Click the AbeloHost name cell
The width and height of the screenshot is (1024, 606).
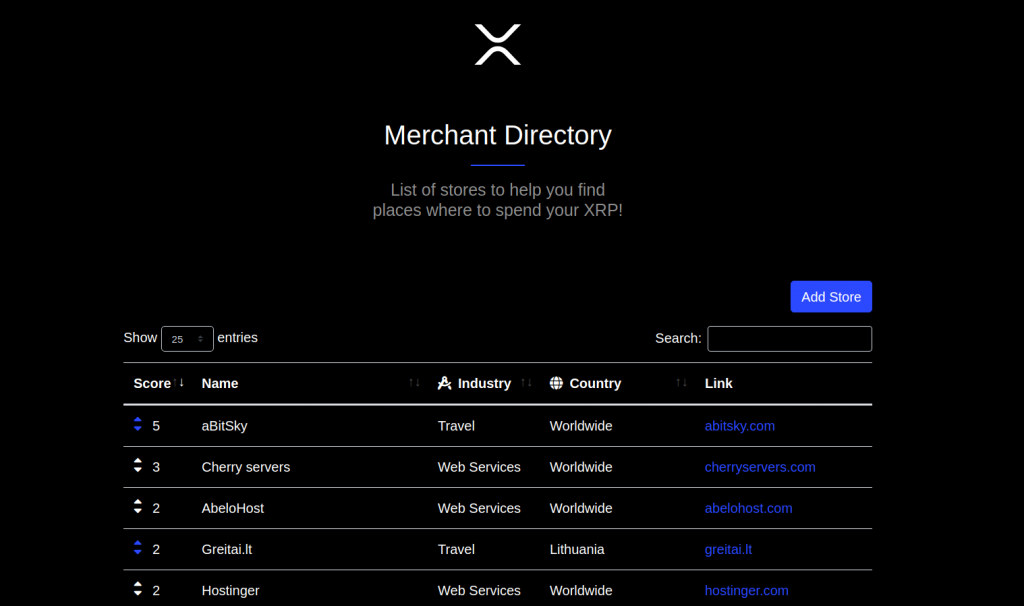(232, 508)
